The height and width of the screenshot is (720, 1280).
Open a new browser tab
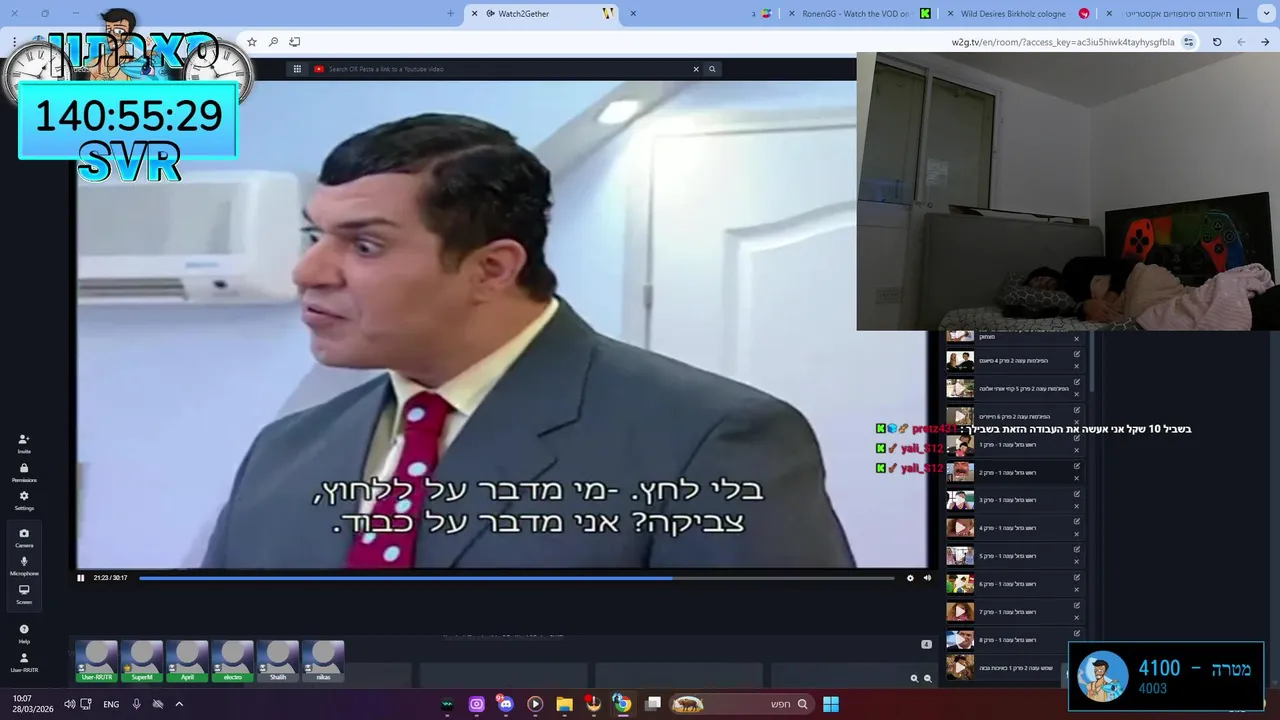pos(450,14)
